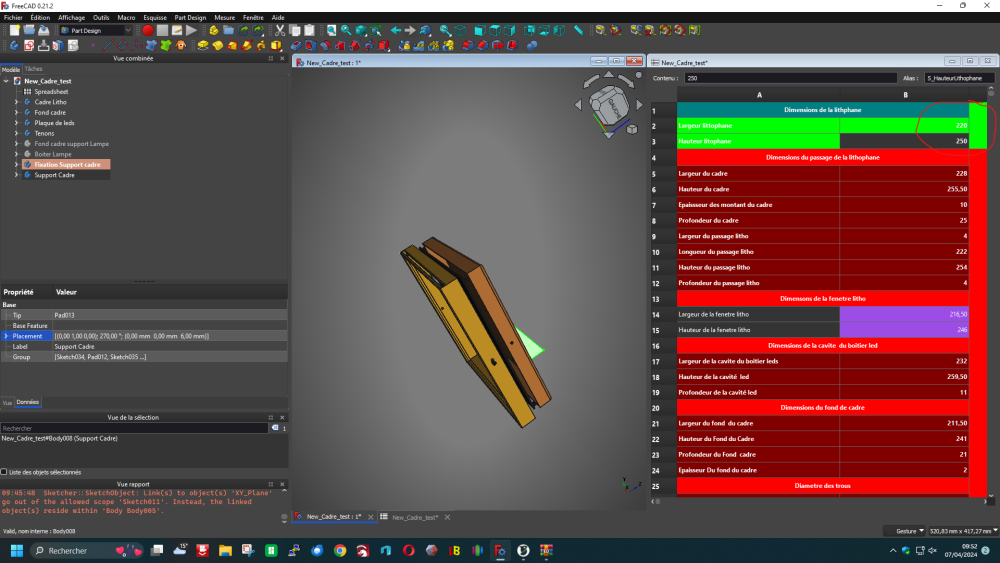Run macro with the play triangle icon
1000x563 pixels.
pyautogui.click(x=191, y=30)
